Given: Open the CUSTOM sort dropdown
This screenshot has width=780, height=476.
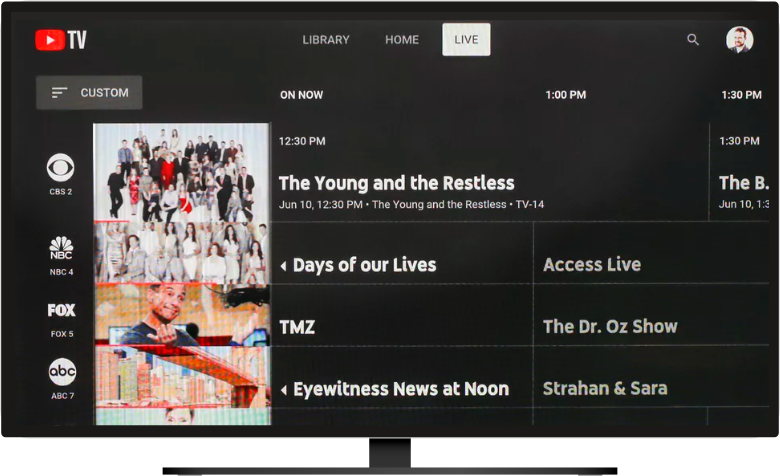Looking at the screenshot, I should pyautogui.click(x=89, y=93).
